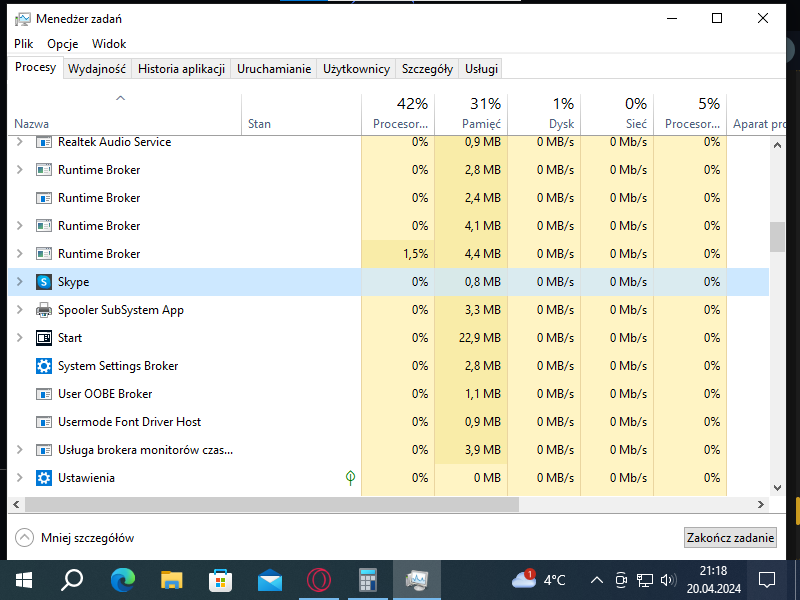Viewport: 800px width, 600px height.
Task: Collapse view with Mniej szczegółów
Action: click(x=74, y=538)
